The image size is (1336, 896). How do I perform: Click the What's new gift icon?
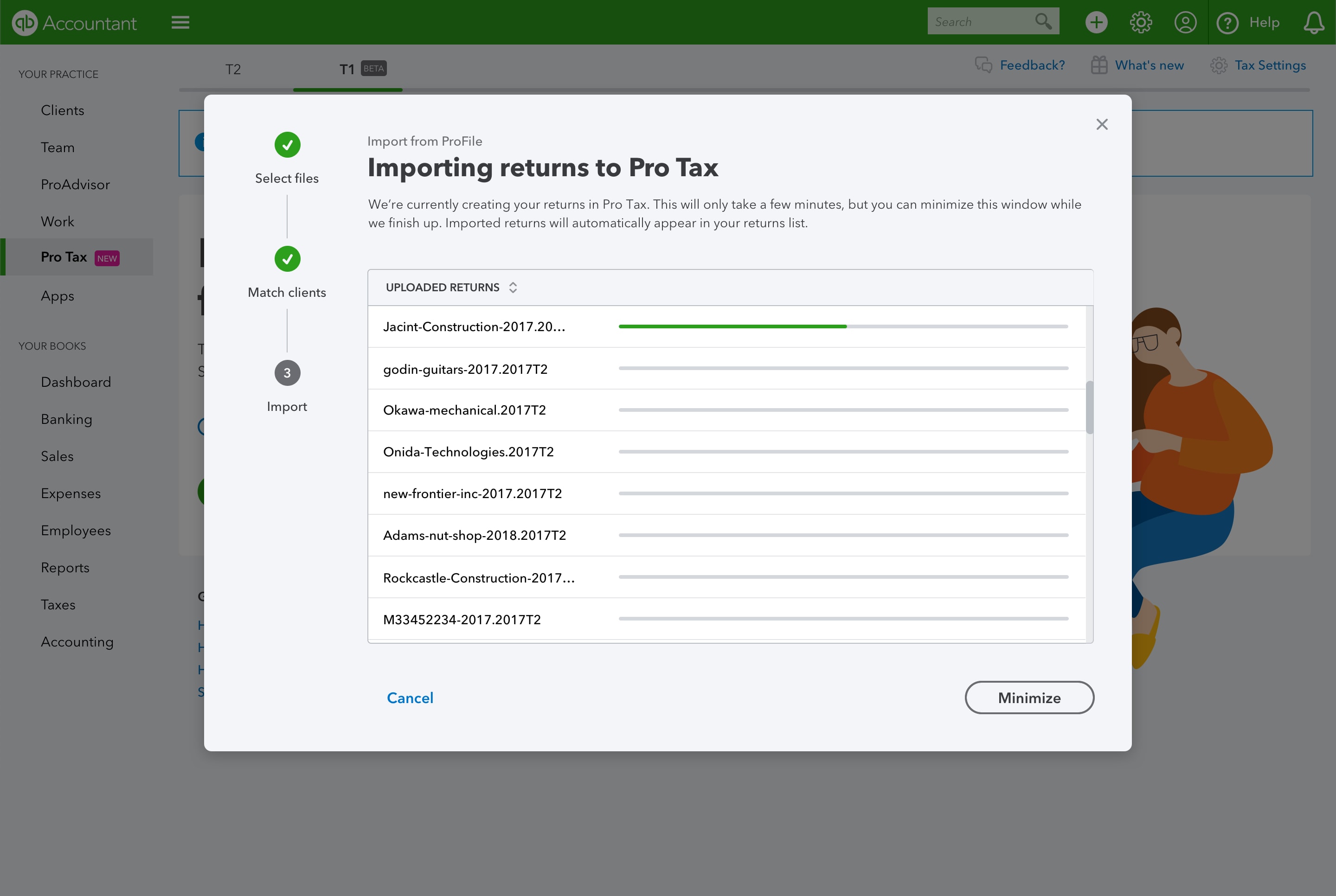(1099, 65)
